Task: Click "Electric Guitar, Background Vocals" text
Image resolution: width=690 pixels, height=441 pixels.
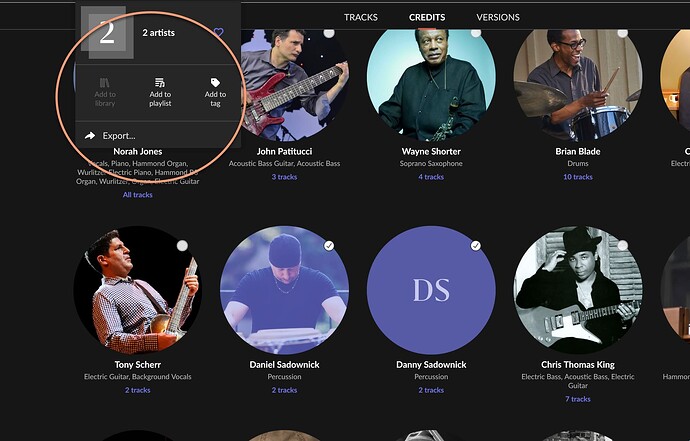Action: (138, 377)
